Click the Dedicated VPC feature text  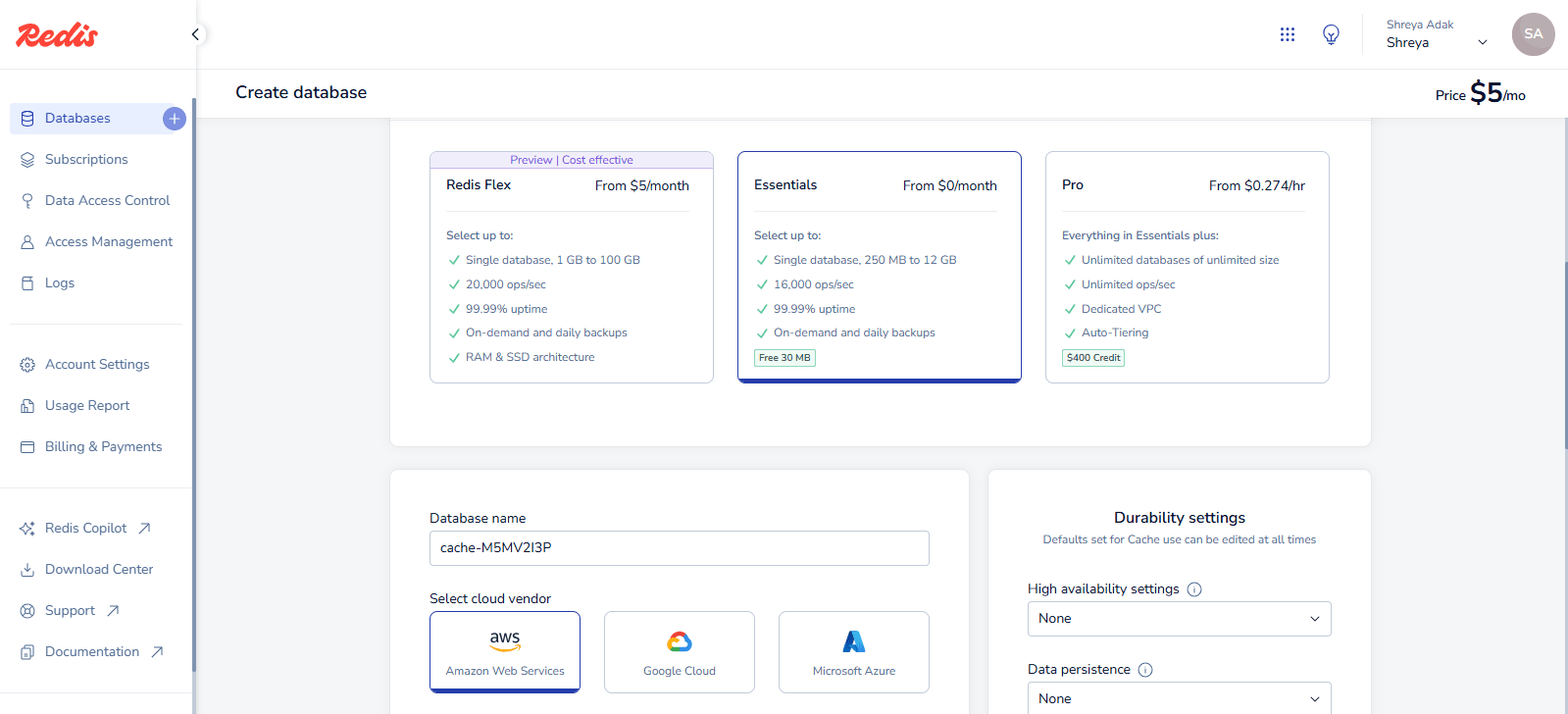click(1122, 310)
